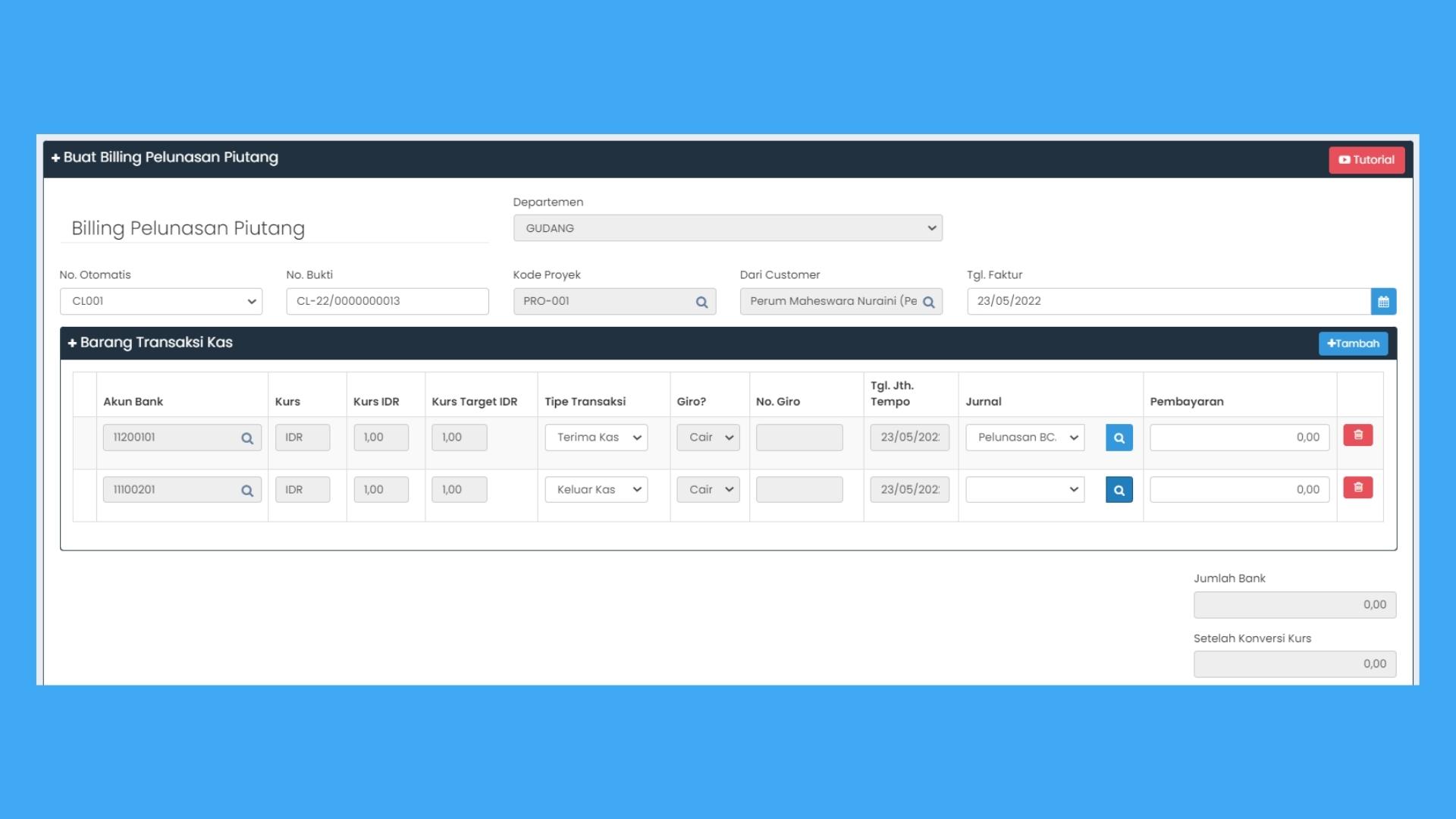Click Kurs Target IDR field in 11100201 row
The height and width of the screenshot is (819, 1456).
tap(460, 490)
